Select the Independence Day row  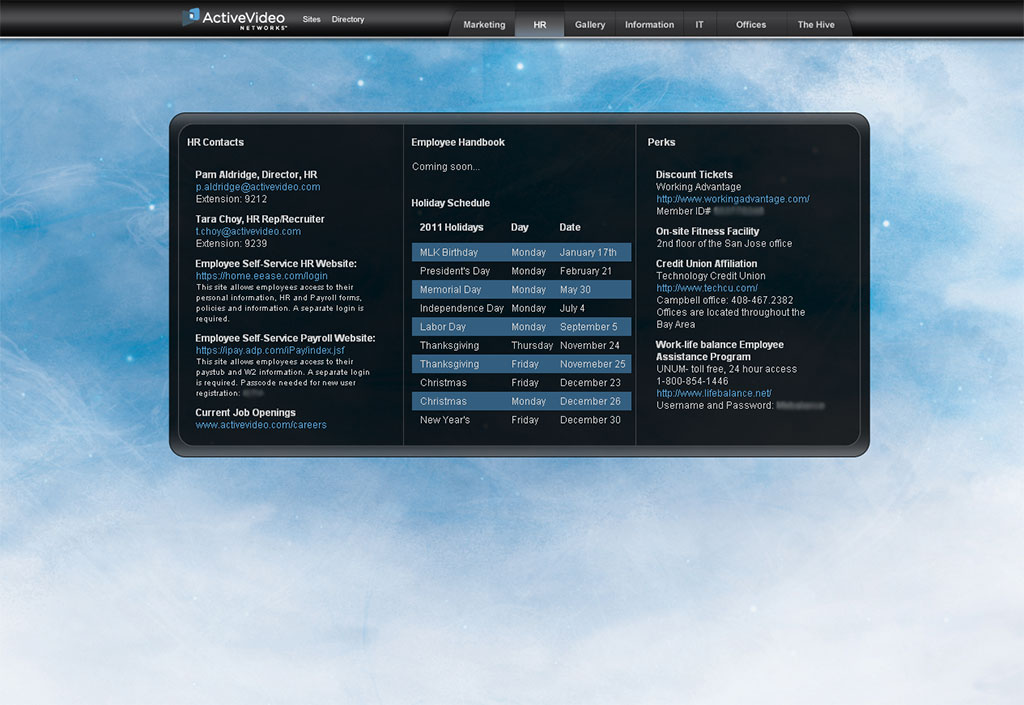pos(521,308)
